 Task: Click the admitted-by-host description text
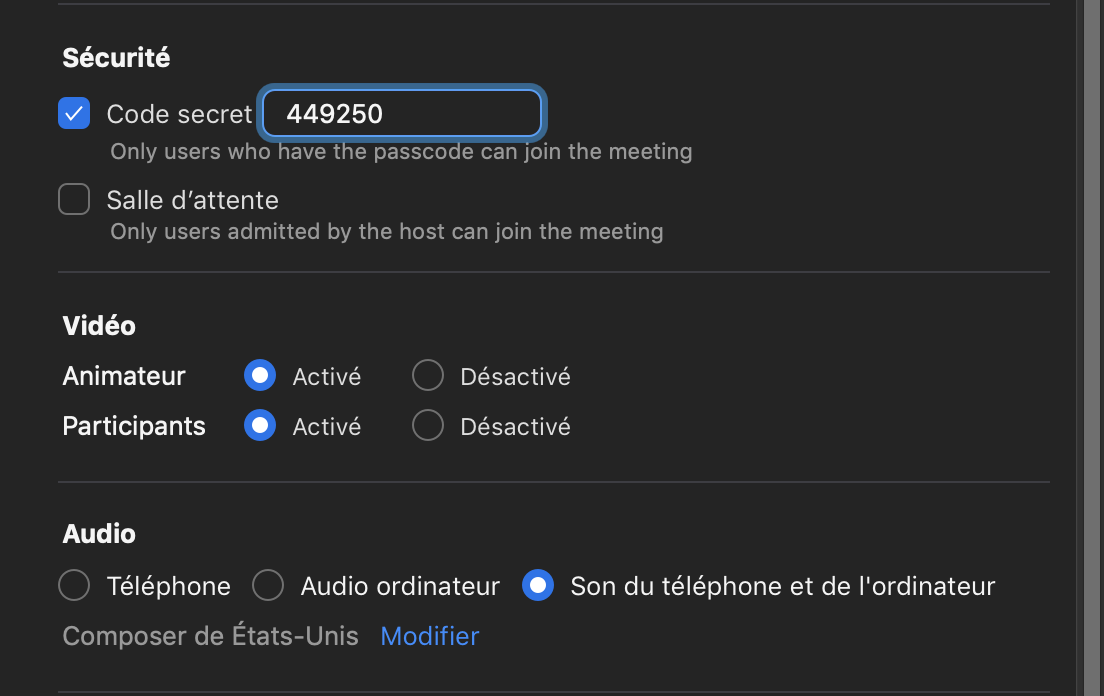click(386, 232)
